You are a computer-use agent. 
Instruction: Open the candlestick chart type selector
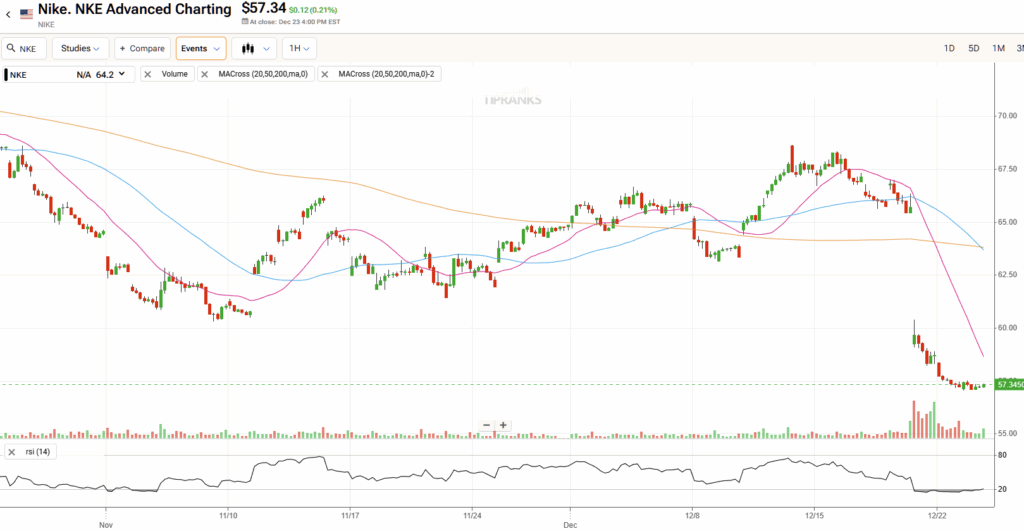click(x=254, y=48)
